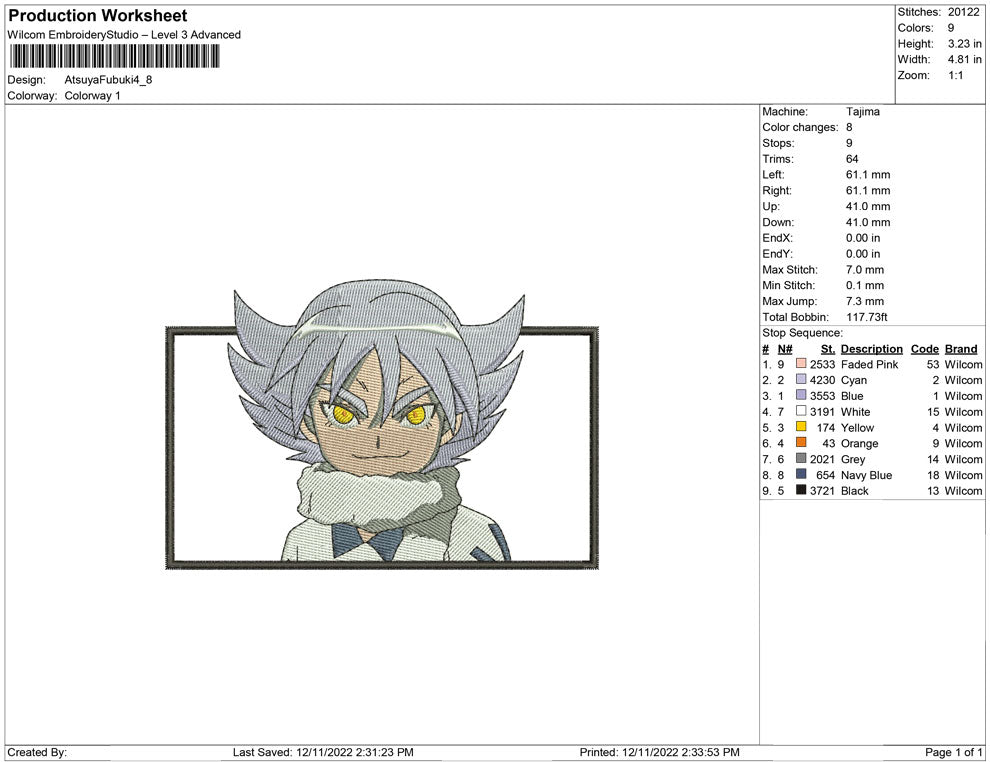Click the Faded Pink color swatch
This screenshot has height=762, width=990.
pyautogui.click(x=801, y=364)
